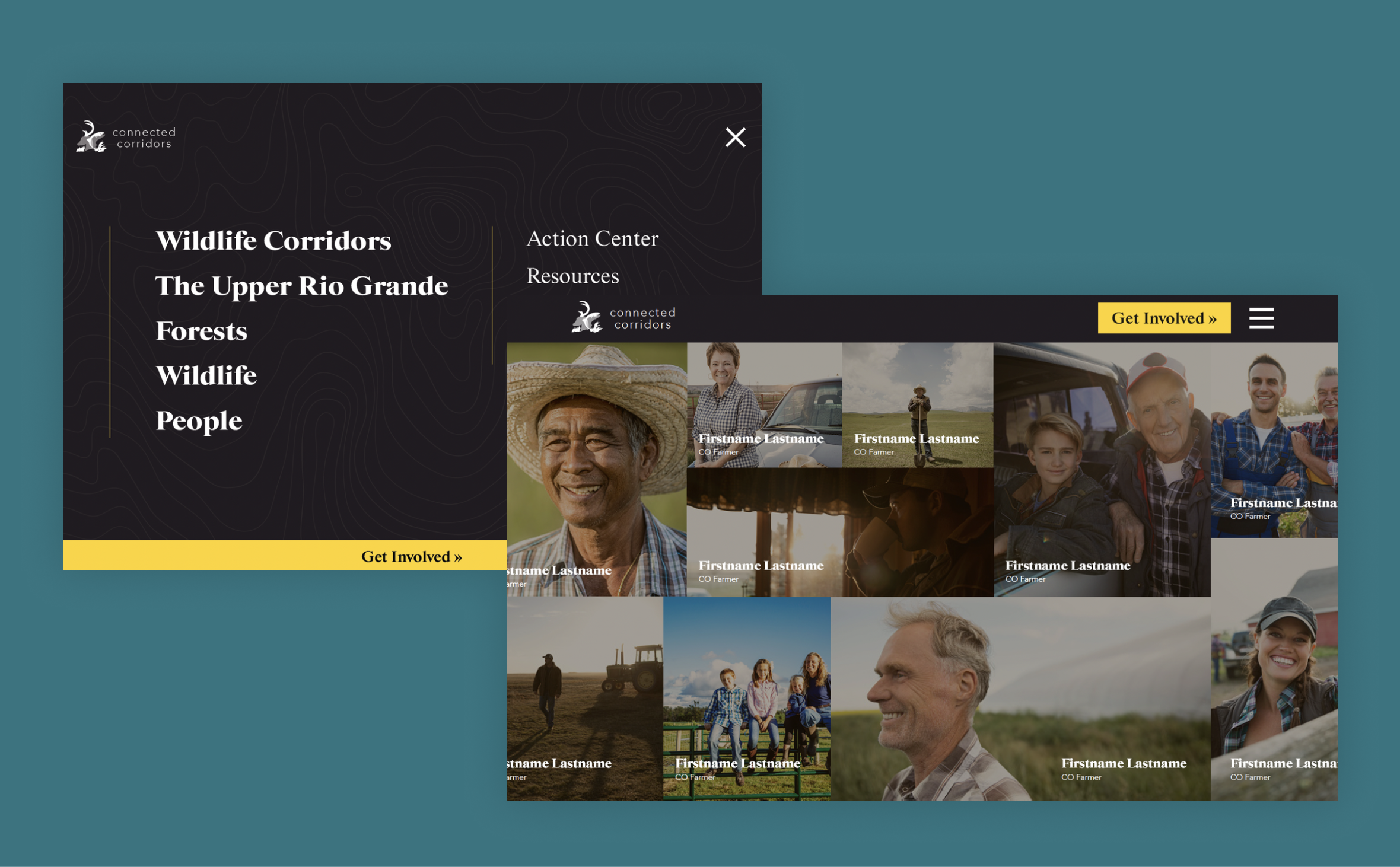Image resolution: width=1400 pixels, height=867 pixels.
Task: Open the Wildlife Corridors menu item
Action: (273, 241)
